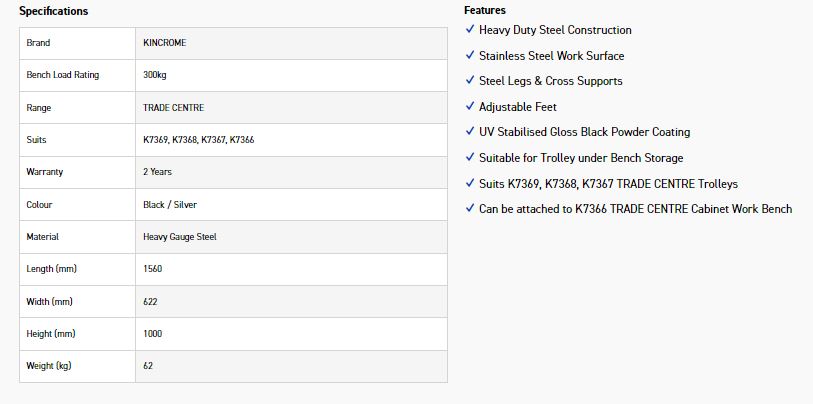Click checkmark next to Adjustable Feet
The width and height of the screenshot is (813, 404).
tap(470, 106)
